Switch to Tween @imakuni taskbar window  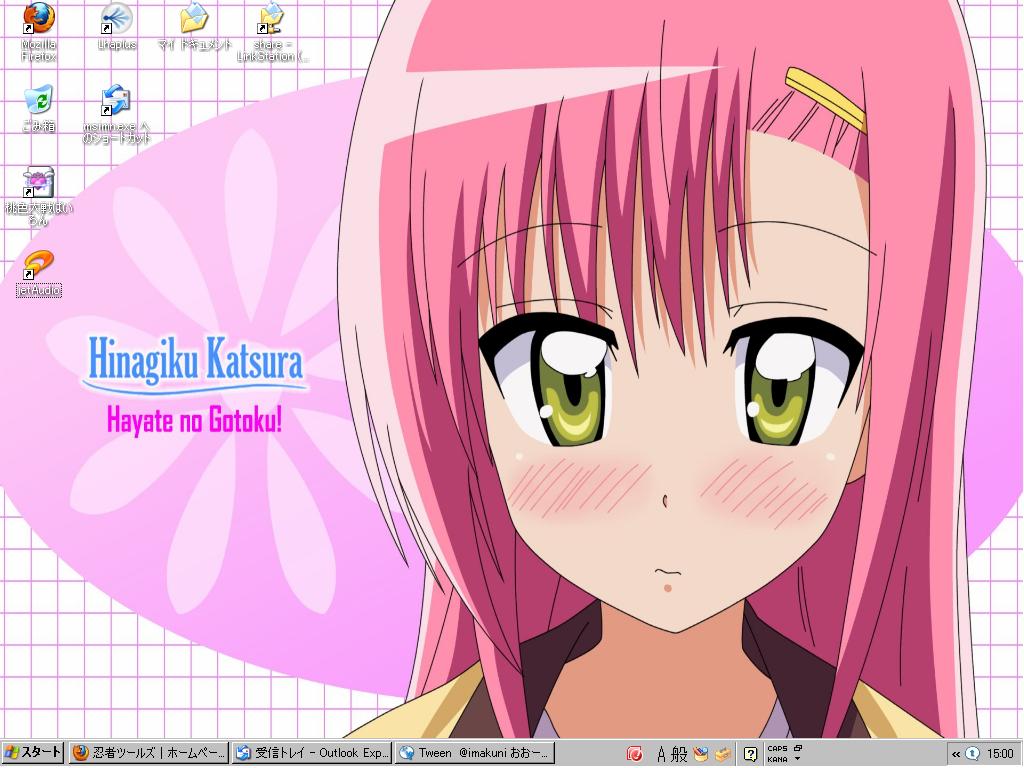coord(474,753)
